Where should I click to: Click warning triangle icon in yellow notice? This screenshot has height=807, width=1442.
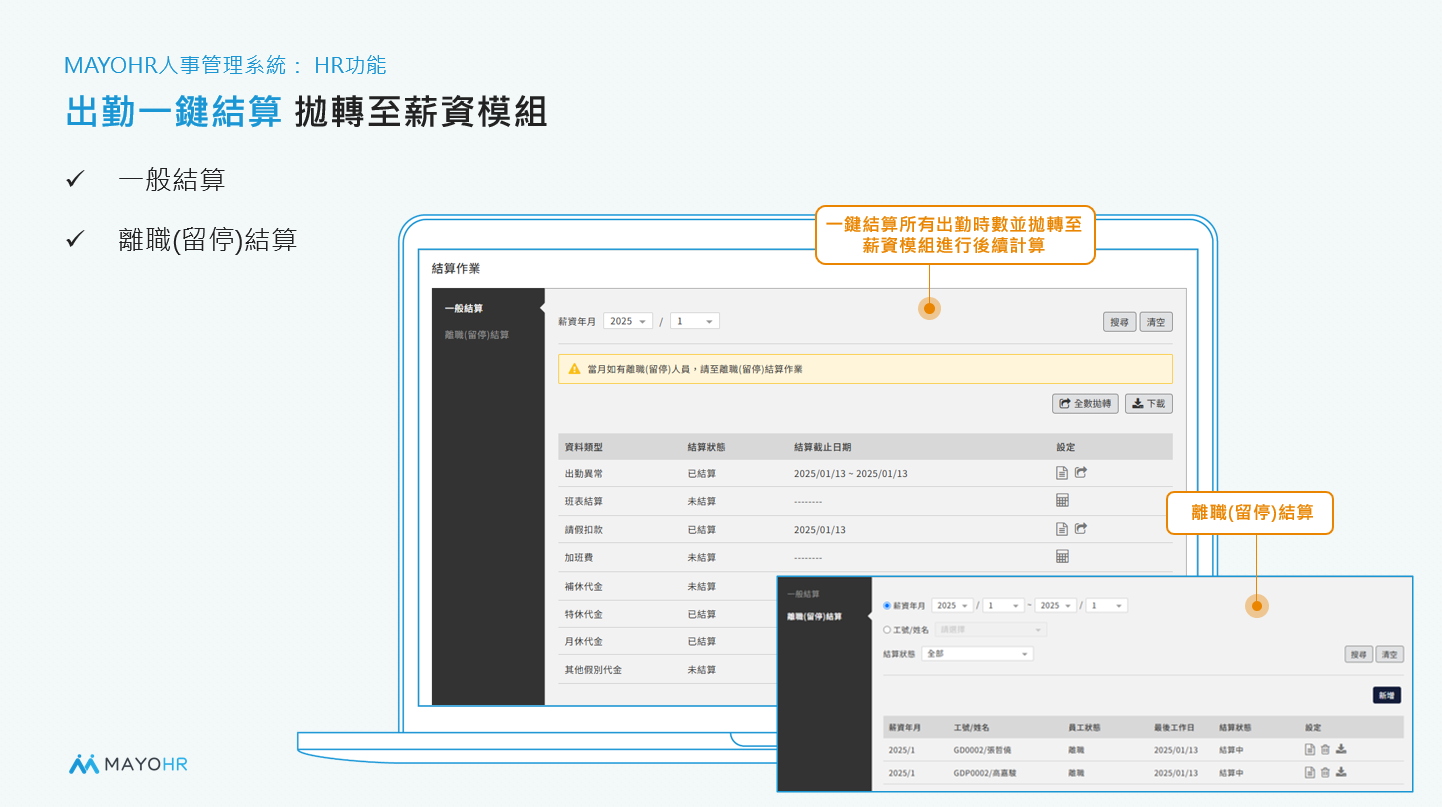574,369
